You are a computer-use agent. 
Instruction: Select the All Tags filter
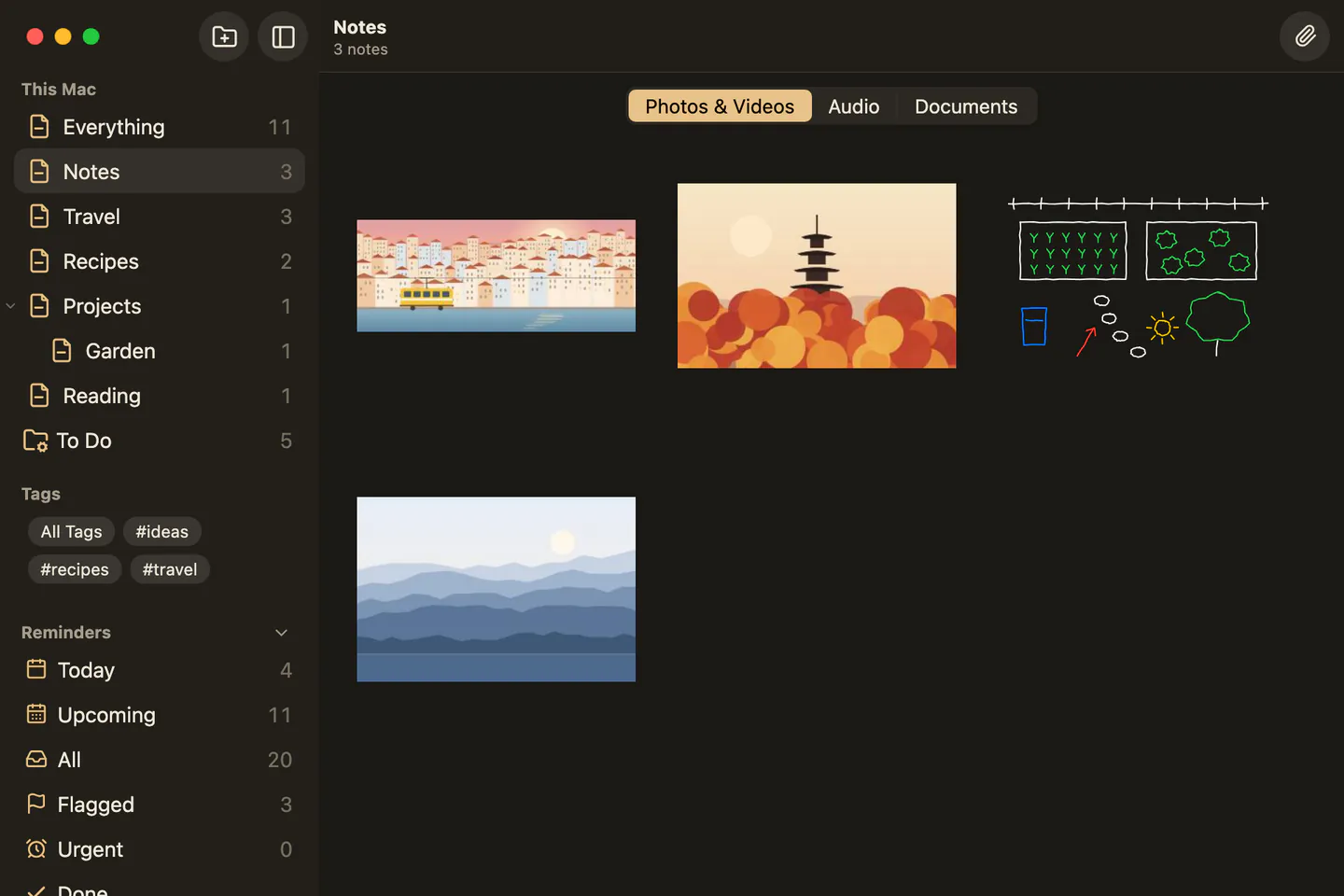(71, 532)
